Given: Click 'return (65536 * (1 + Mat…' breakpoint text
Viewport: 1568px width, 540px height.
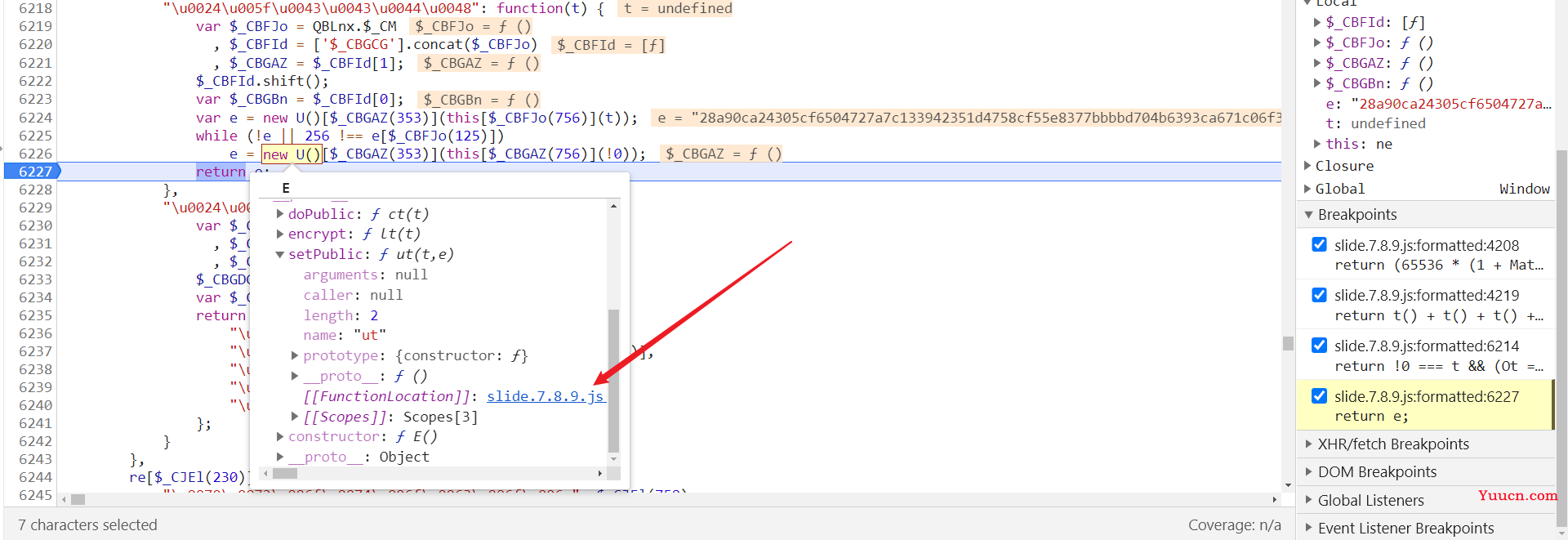Looking at the screenshot, I should 1439,265.
